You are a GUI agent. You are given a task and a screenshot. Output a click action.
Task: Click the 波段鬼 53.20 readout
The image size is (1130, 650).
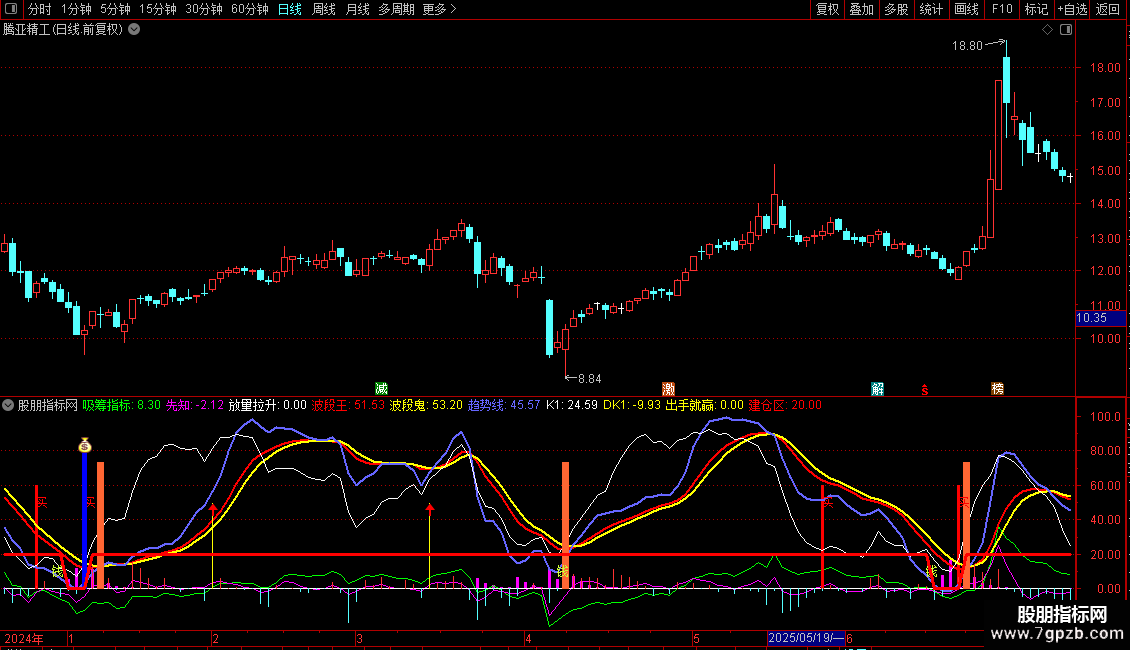[426, 405]
